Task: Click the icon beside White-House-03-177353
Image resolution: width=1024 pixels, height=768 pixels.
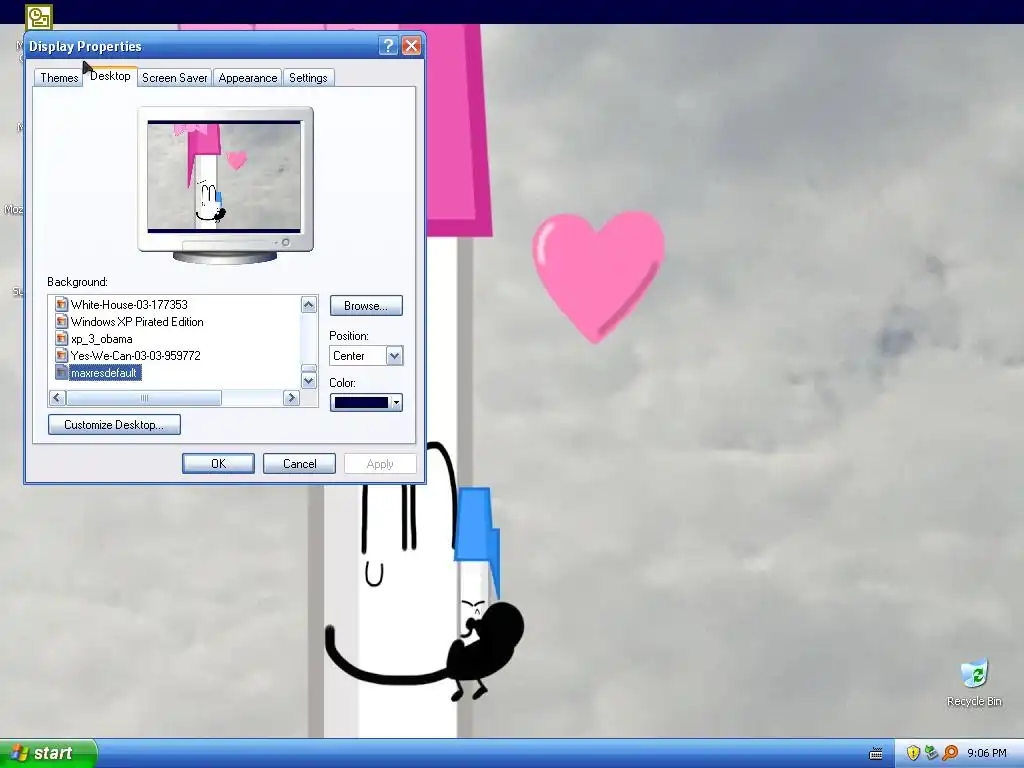Action: click(61, 304)
